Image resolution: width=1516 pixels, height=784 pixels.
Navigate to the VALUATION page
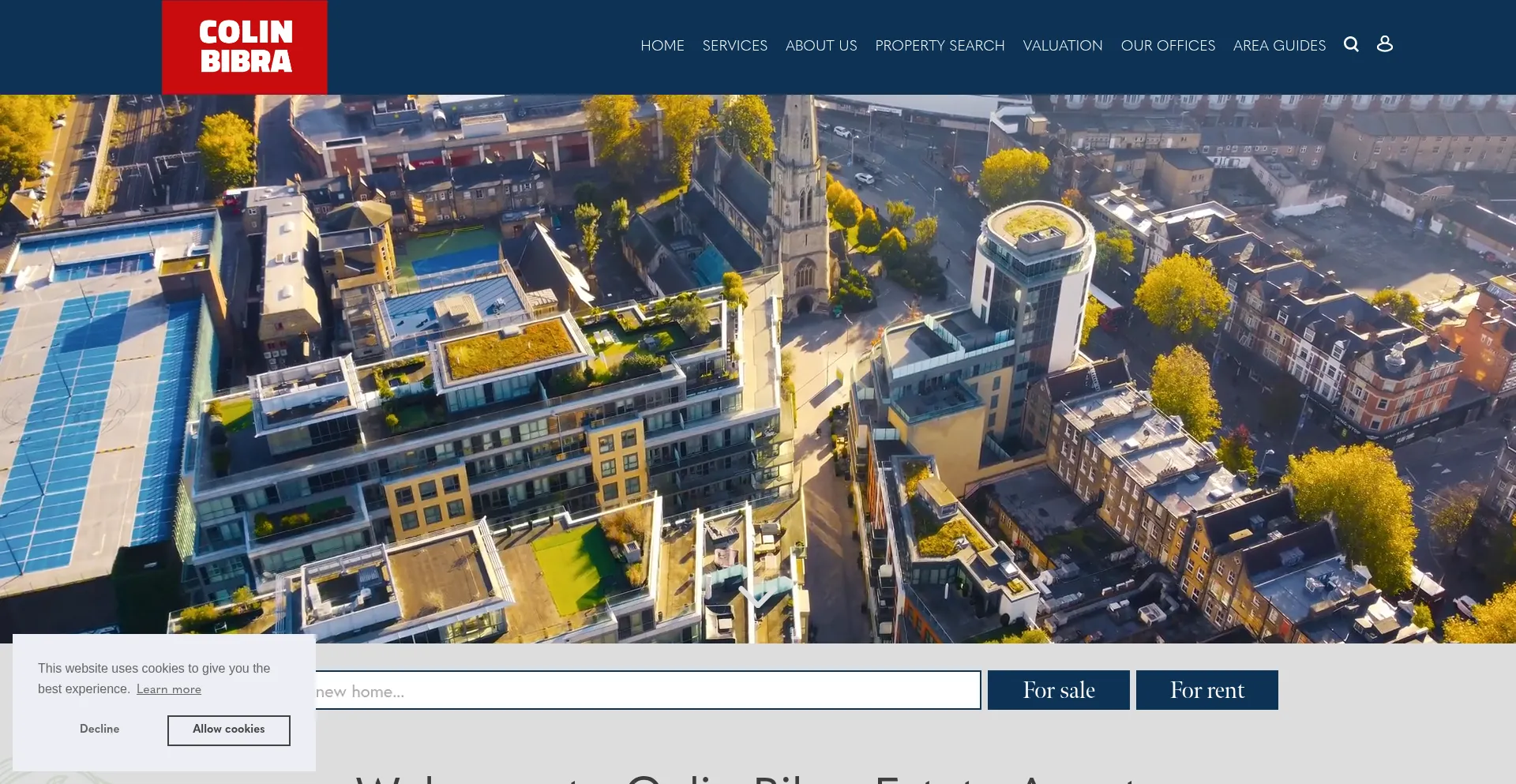point(1062,46)
